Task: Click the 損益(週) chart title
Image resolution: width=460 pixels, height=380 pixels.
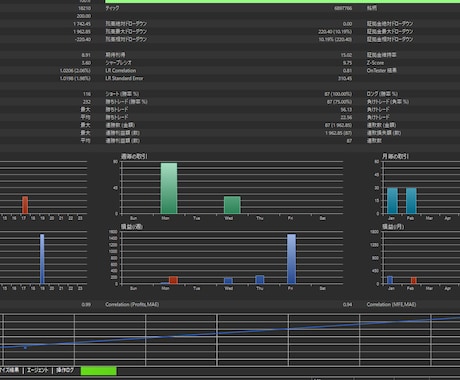Action: 132,227
